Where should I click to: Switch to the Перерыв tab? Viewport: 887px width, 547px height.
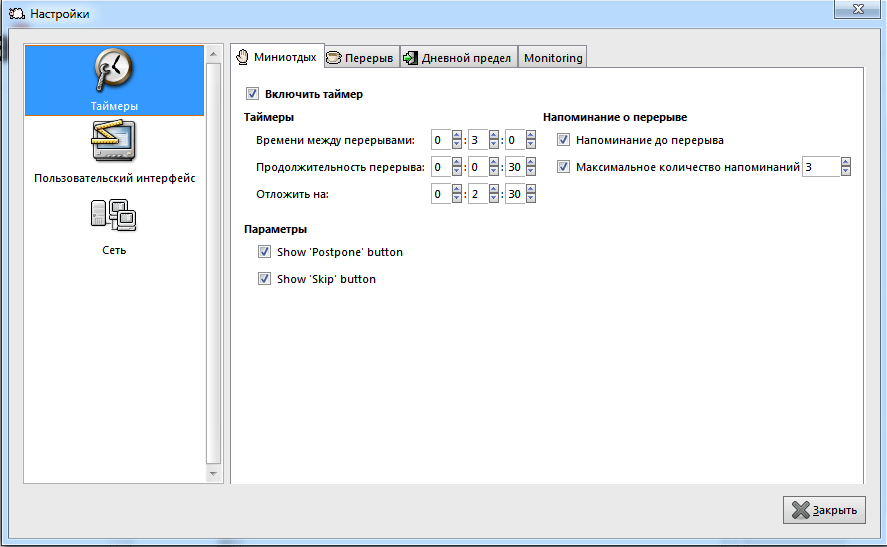pos(362,57)
